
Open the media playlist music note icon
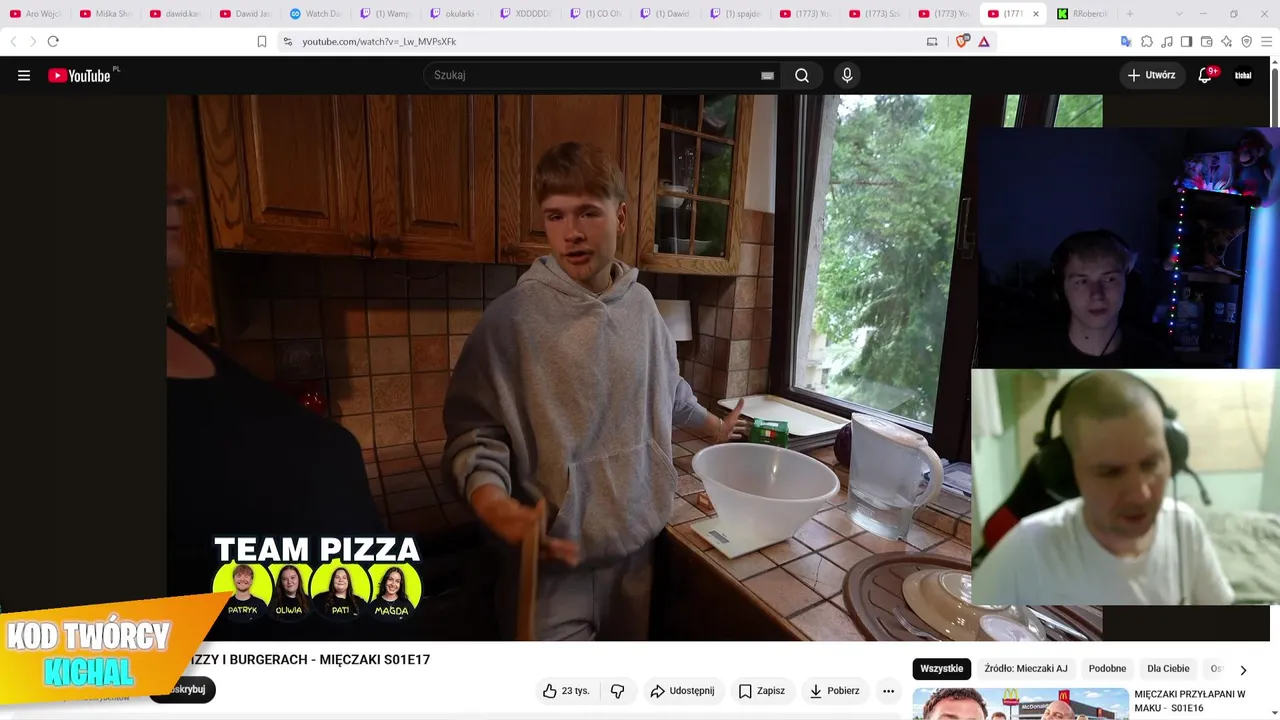point(1167,41)
